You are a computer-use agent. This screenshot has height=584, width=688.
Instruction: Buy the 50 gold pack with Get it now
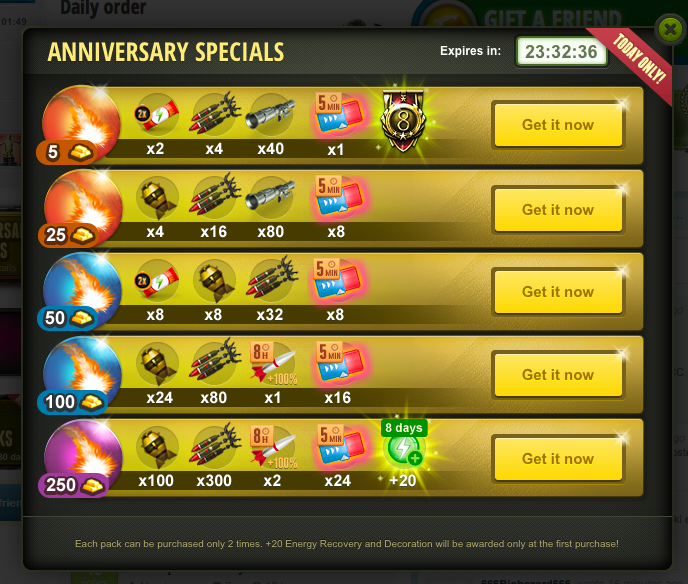coord(558,292)
